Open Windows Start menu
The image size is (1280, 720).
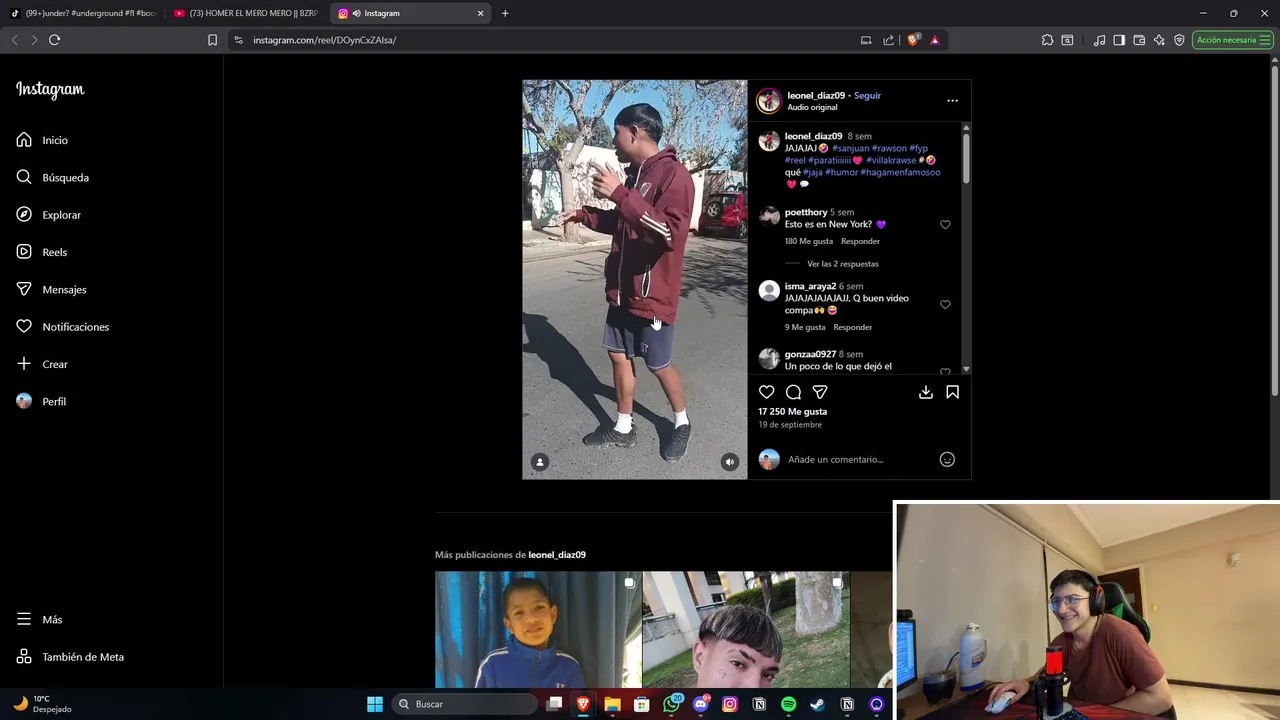[x=375, y=704]
